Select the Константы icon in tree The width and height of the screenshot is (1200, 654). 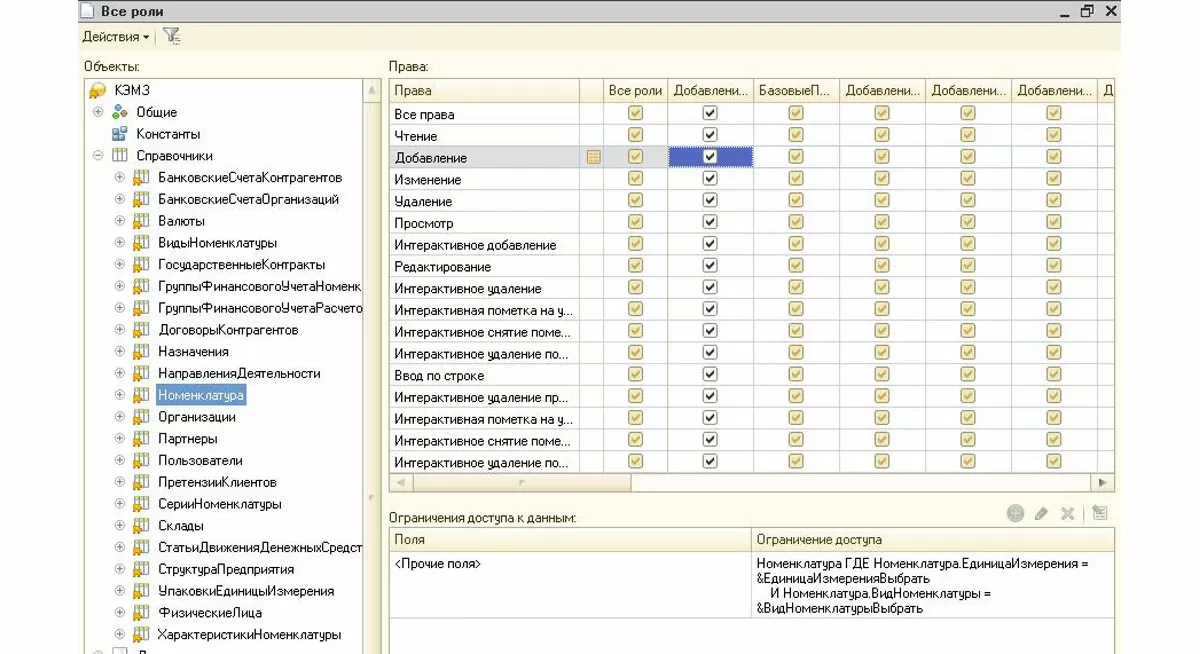(120, 134)
